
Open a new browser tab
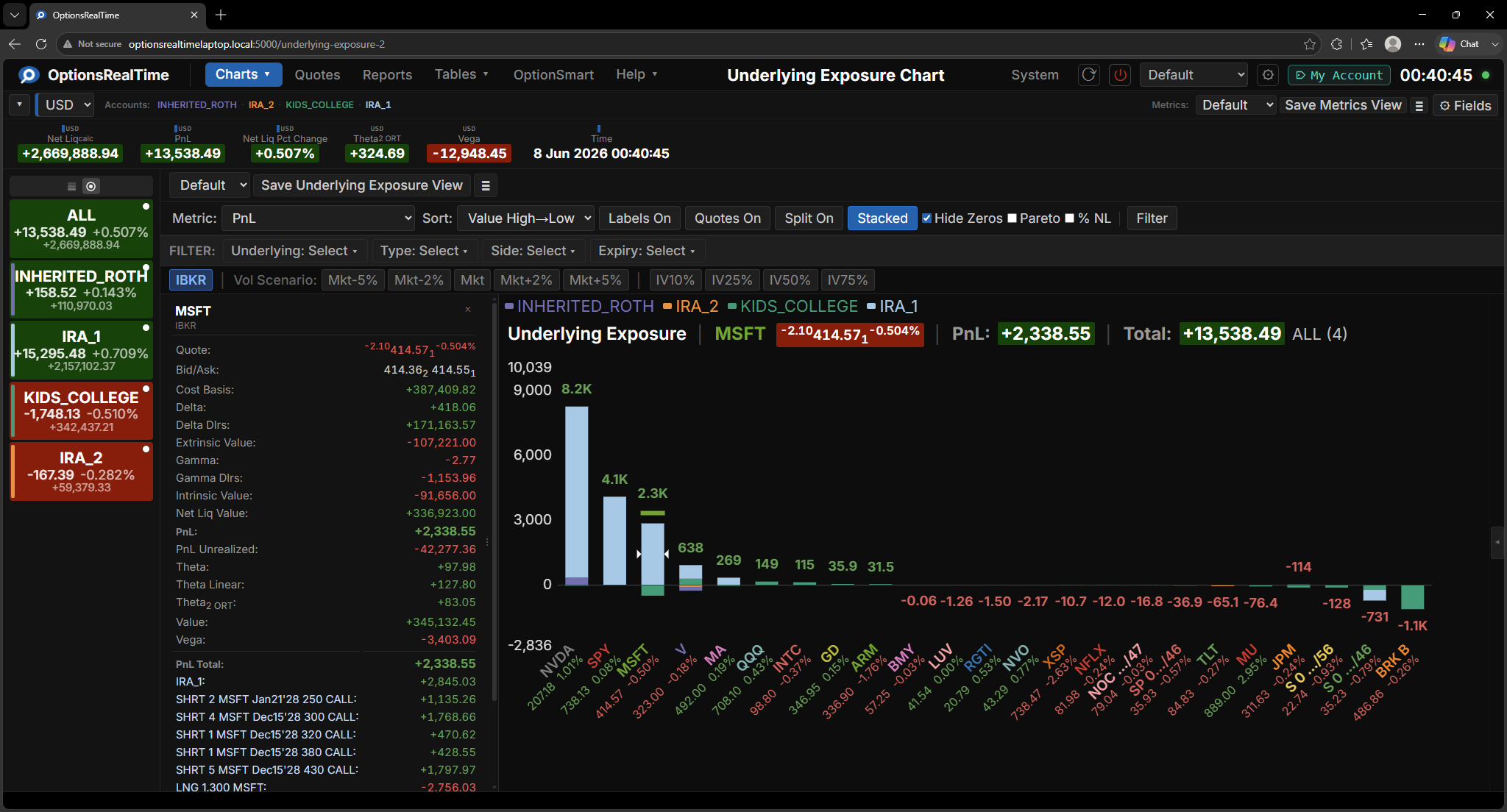click(221, 15)
